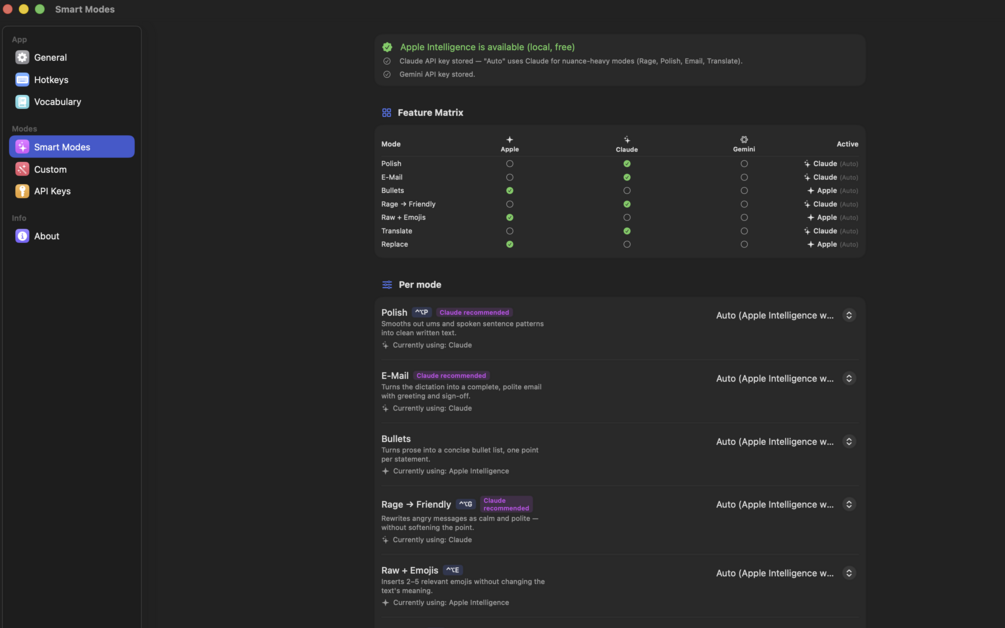Select Gemini radio for Replace row

744,245
